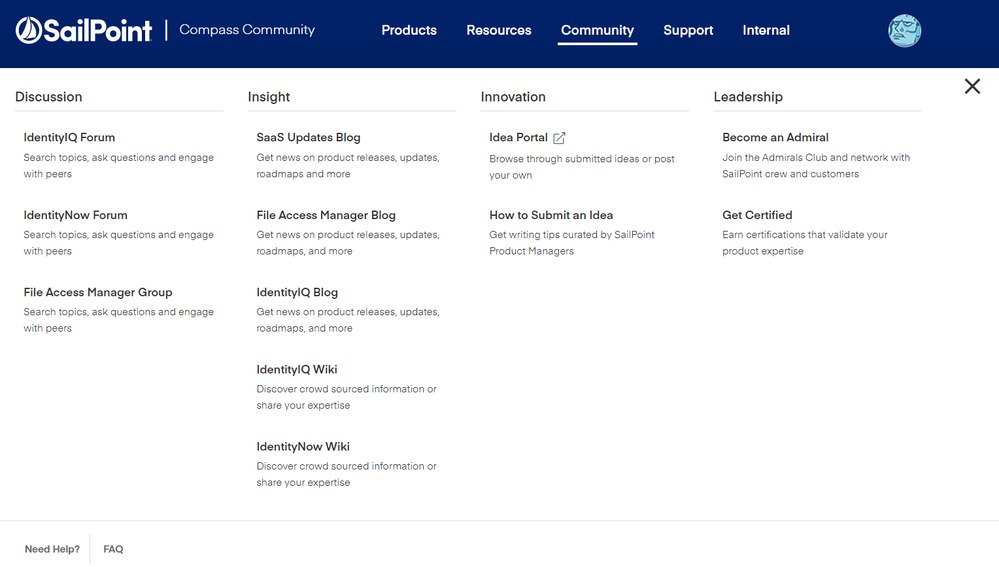
Task: Open File Access Manager Group
Action: point(98,292)
